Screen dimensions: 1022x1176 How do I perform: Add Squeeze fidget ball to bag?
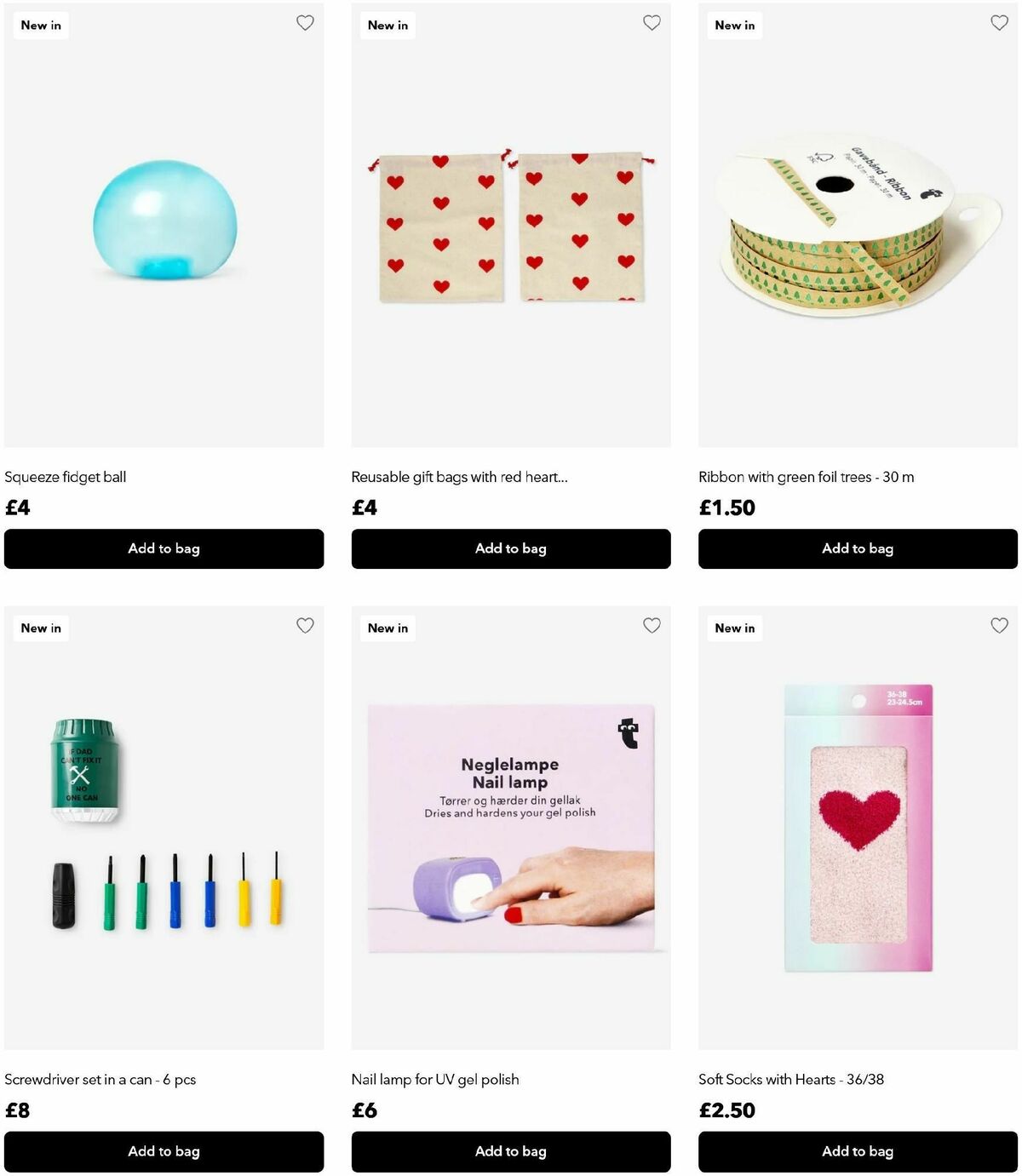coord(164,548)
